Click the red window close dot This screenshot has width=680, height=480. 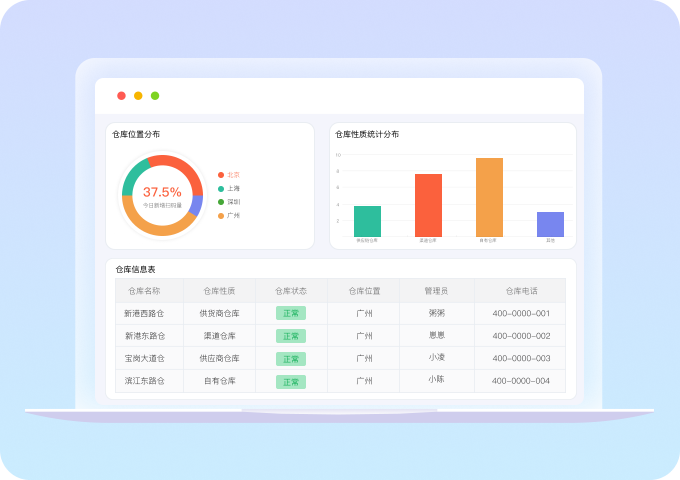coord(121,96)
